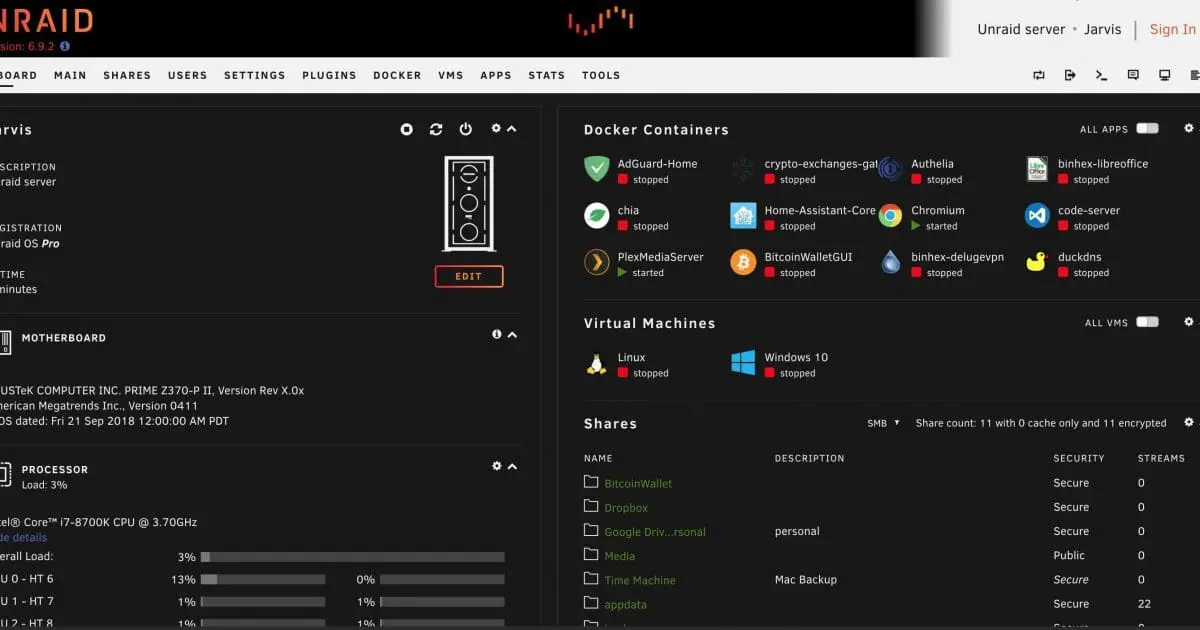The width and height of the screenshot is (1200, 630).
Task: Stop the Jarvis server array
Action: [x=406, y=129]
